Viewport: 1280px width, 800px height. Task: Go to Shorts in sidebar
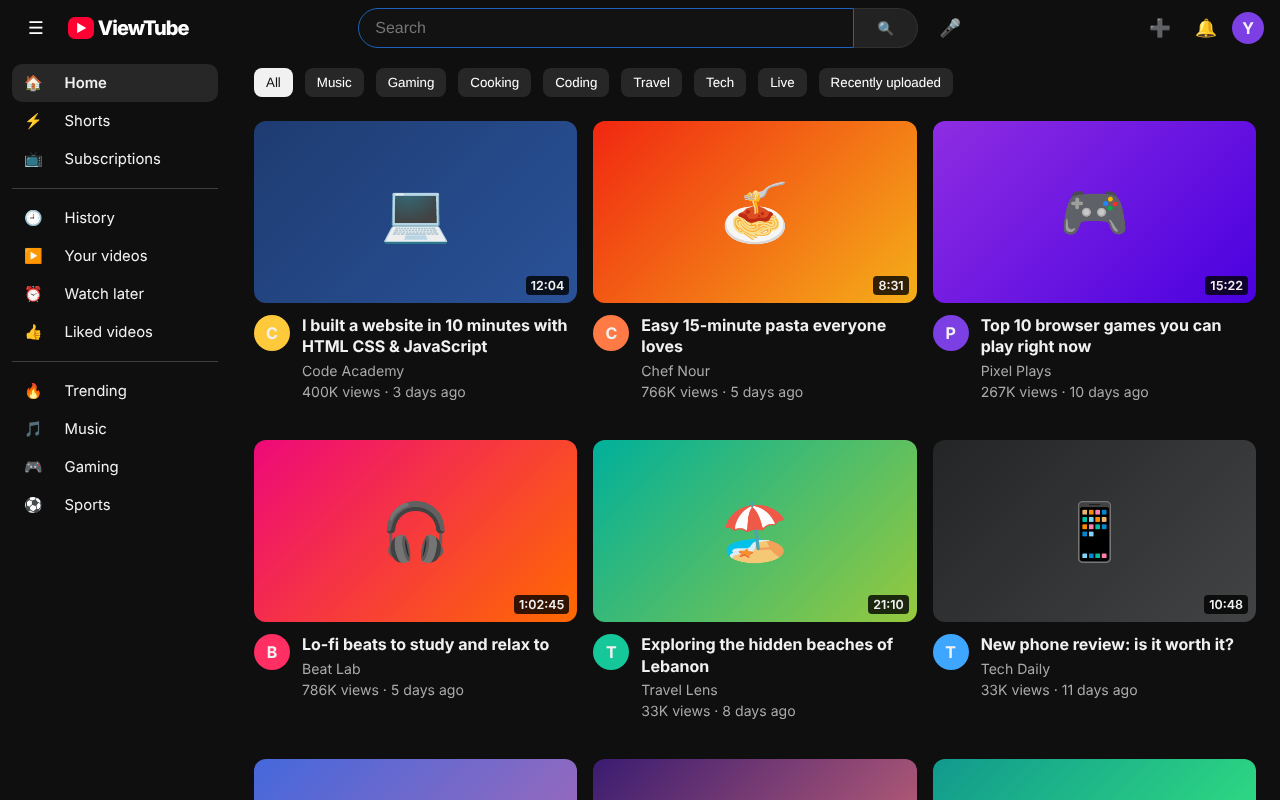[115, 121]
